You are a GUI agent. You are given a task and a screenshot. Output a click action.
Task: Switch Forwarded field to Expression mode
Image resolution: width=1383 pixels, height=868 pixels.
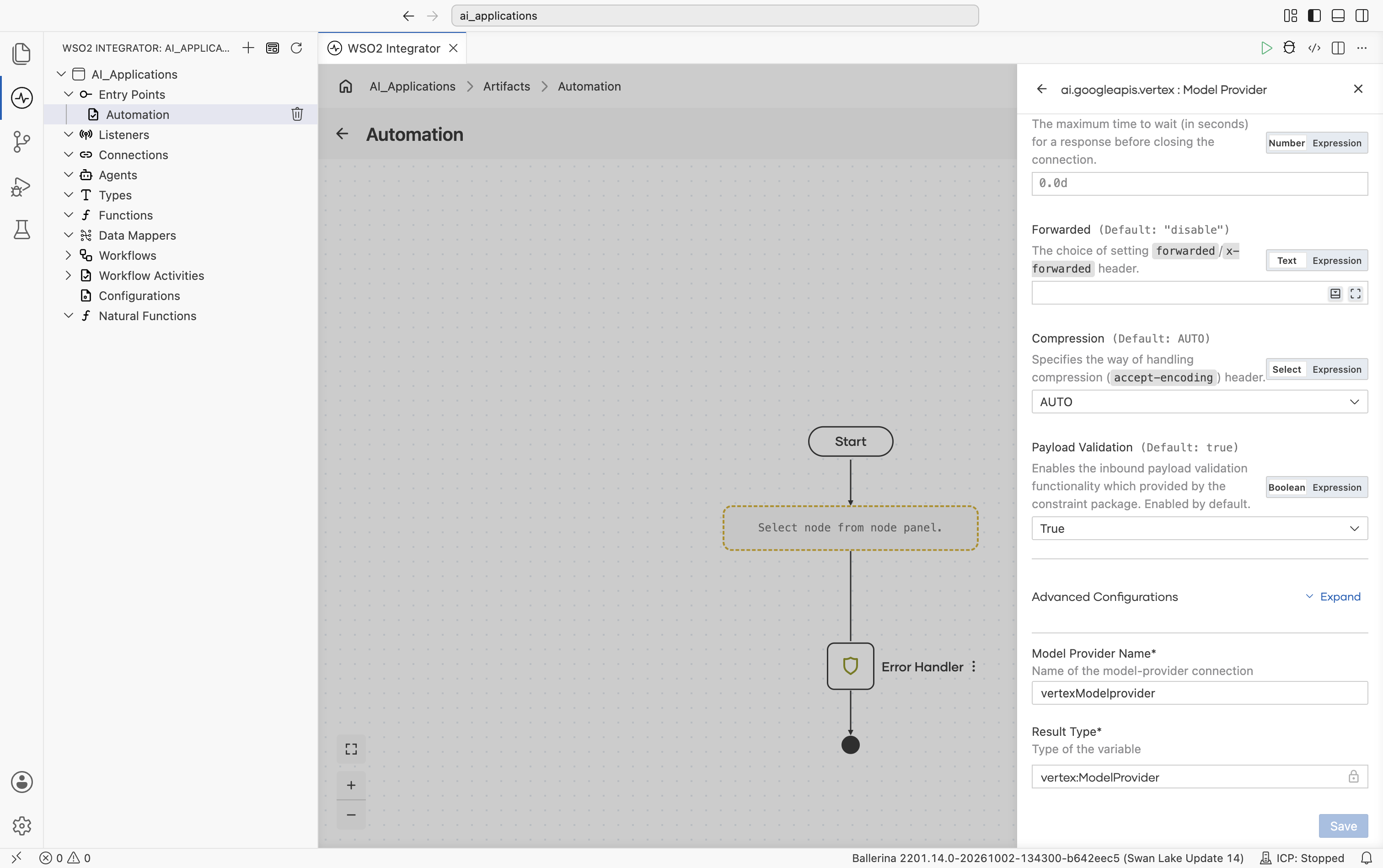tap(1336, 261)
